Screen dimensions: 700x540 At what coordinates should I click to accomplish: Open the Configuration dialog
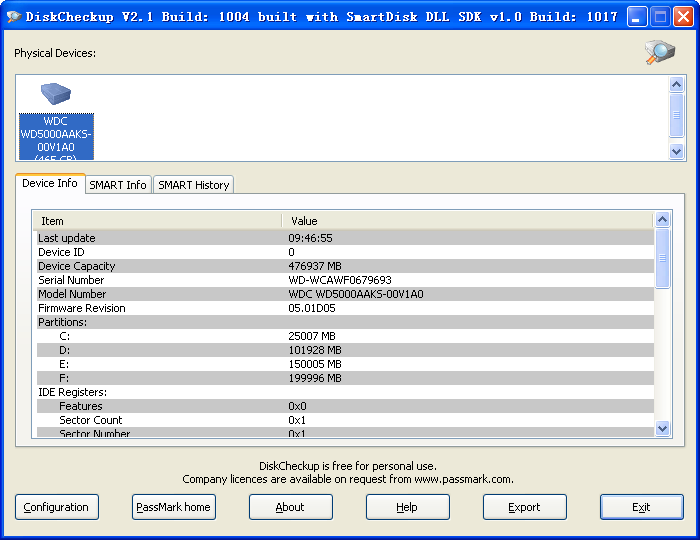[57, 507]
